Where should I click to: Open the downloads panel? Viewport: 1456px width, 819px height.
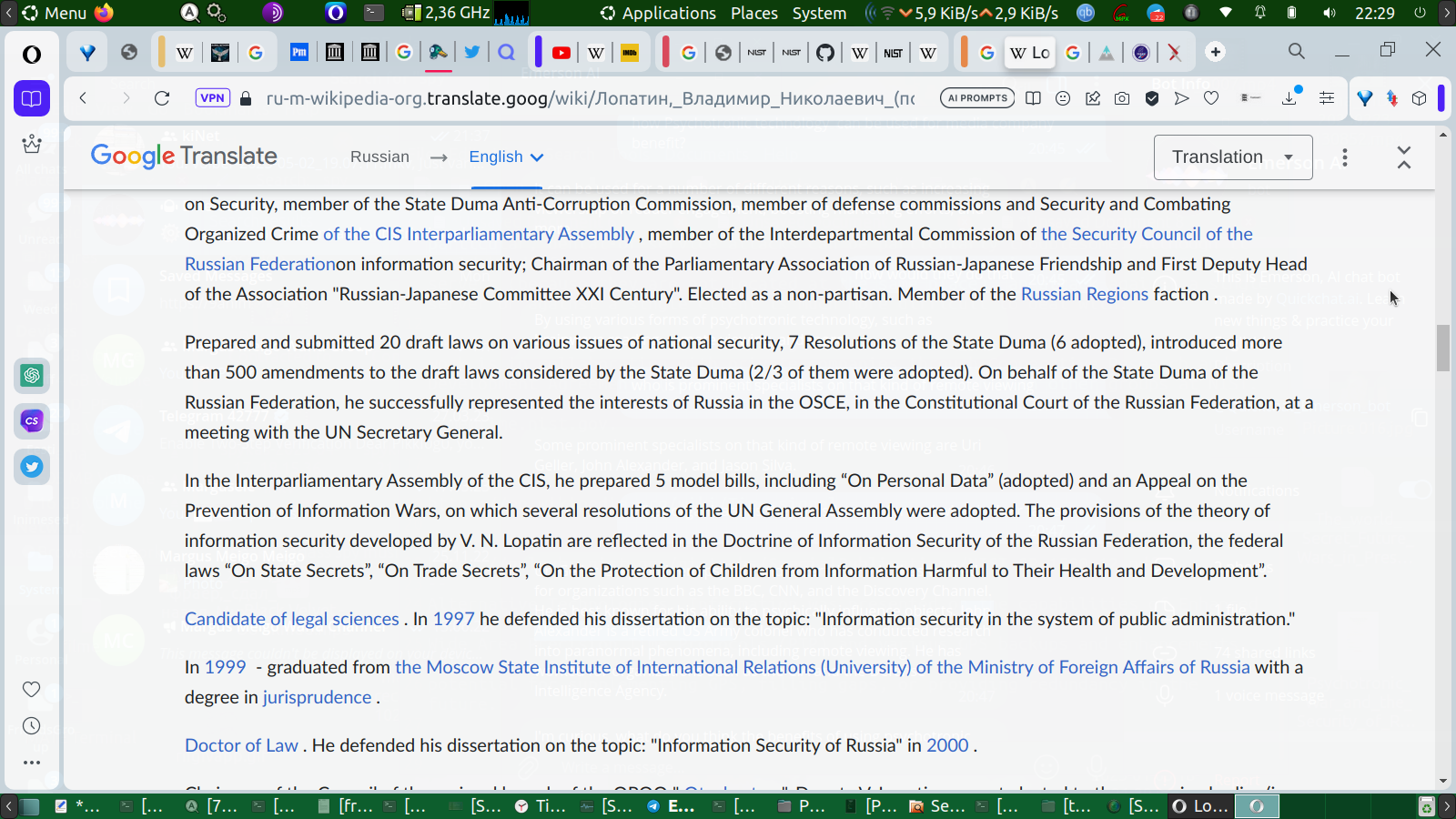point(1289,98)
